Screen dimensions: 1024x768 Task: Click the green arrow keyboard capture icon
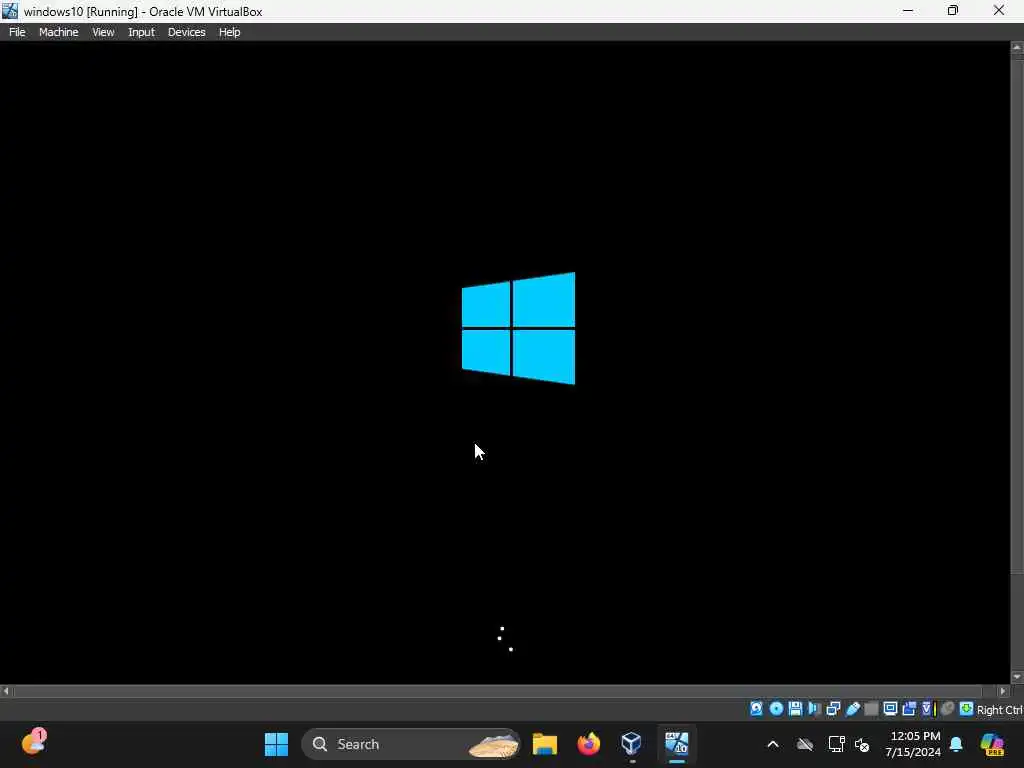967,709
